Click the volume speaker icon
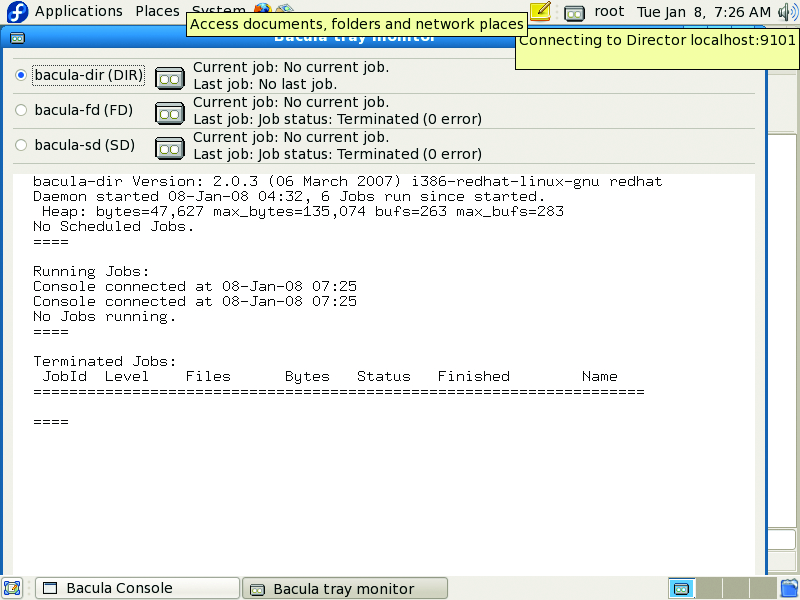This screenshot has width=800, height=600. tap(787, 12)
